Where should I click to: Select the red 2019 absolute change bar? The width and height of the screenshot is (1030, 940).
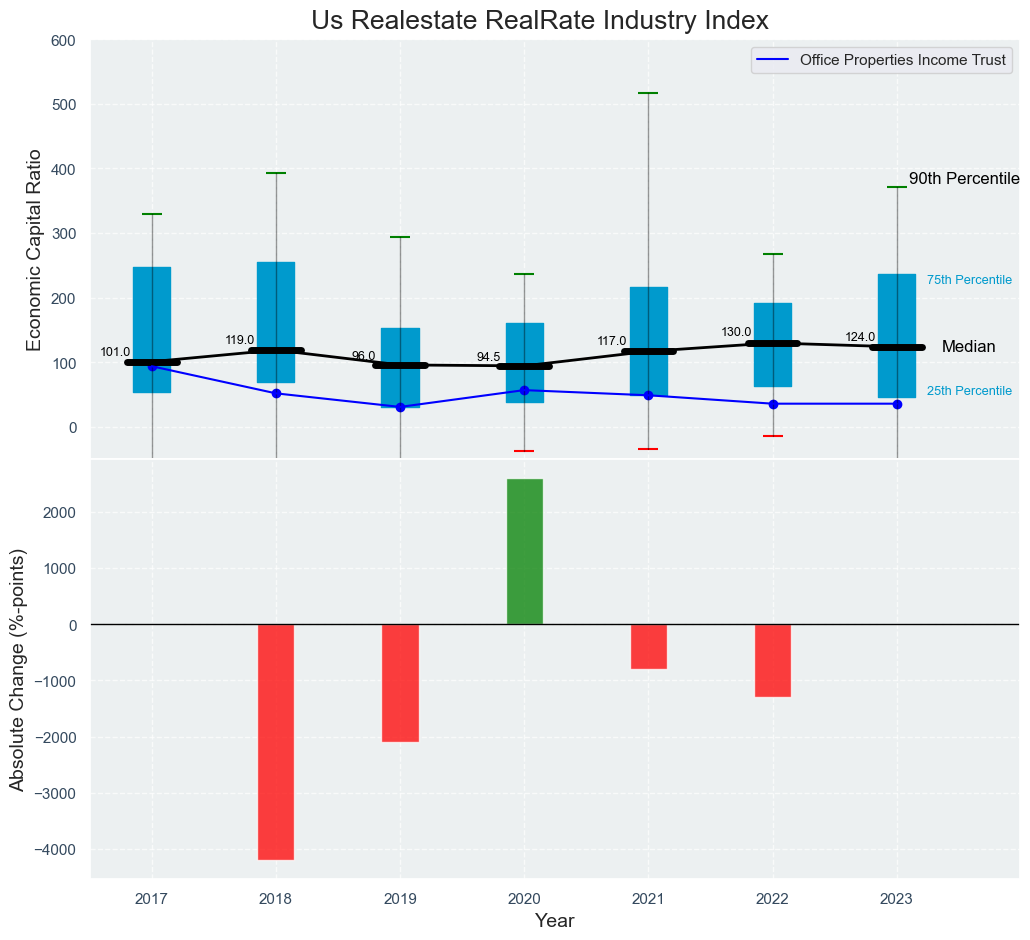(x=400, y=683)
